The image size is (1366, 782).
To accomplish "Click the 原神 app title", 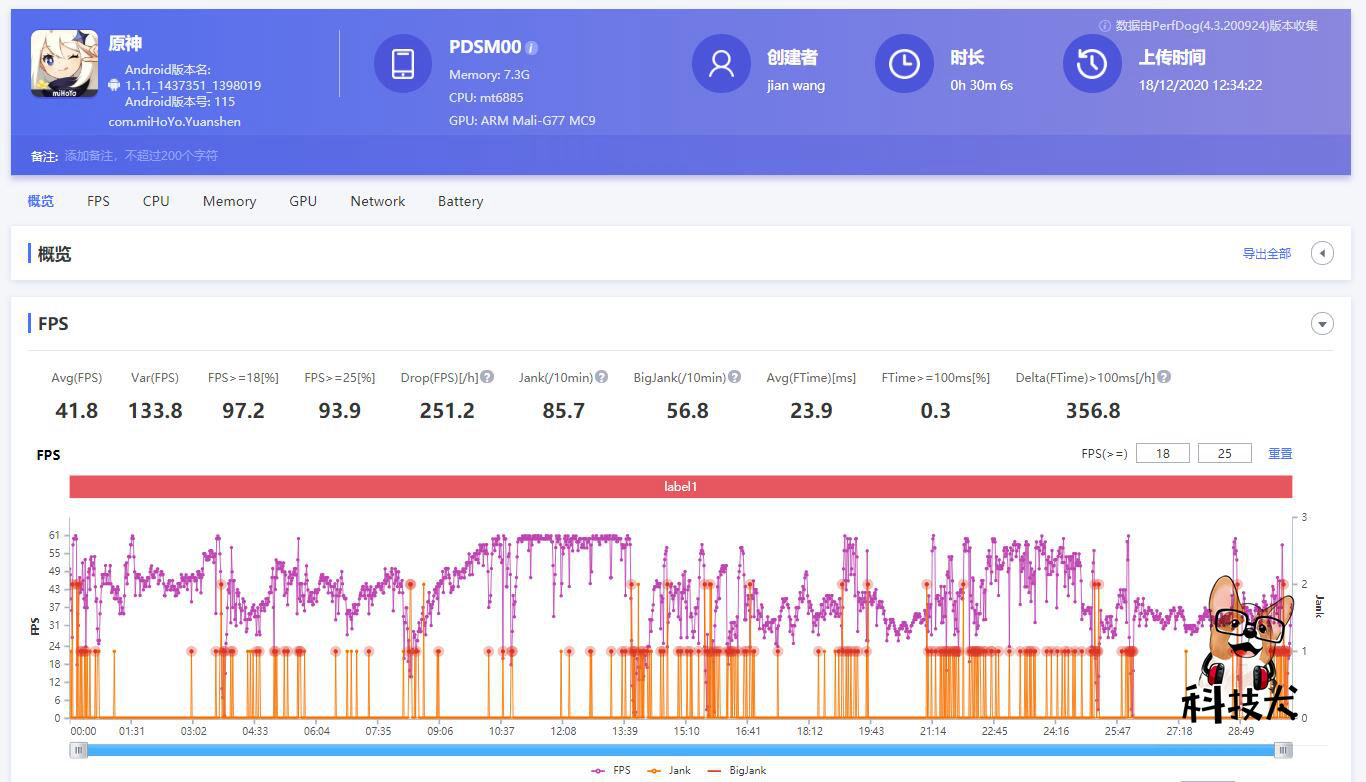I will click(125, 44).
